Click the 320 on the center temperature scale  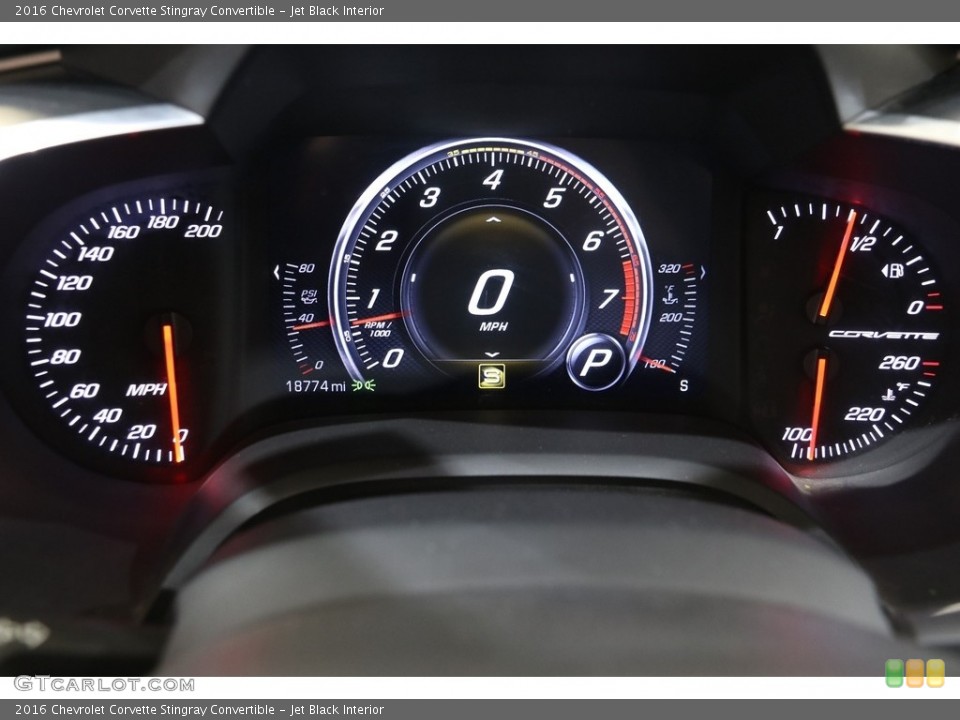669,269
